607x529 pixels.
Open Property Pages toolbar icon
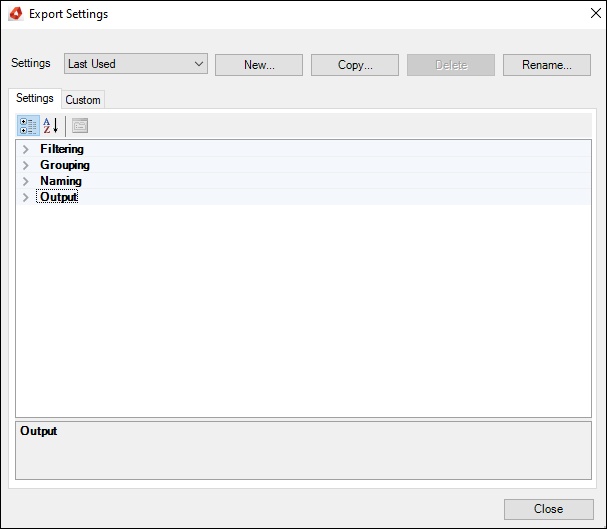point(80,126)
